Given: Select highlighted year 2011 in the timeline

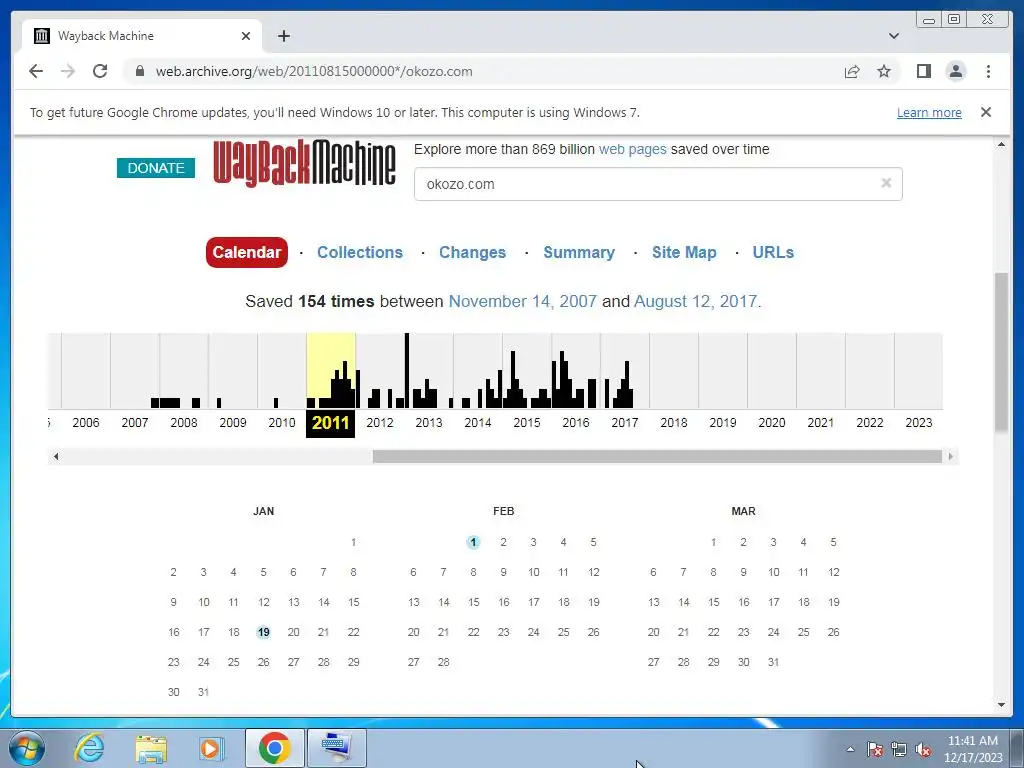Looking at the screenshot, I should 330,423.
